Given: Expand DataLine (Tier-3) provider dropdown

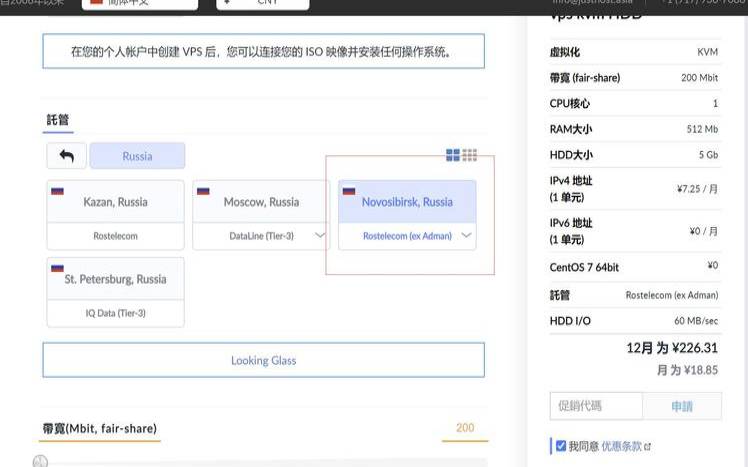Looking at the screenshot, I should tap(320, 235).
